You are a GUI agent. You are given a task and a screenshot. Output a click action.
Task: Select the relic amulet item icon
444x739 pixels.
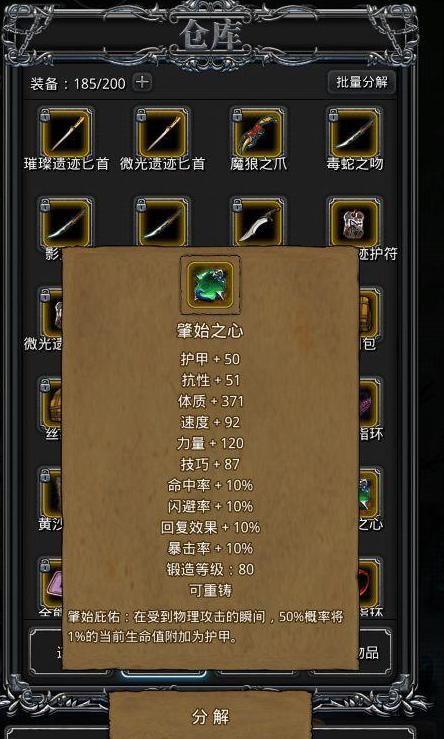[x=355, y=223]
